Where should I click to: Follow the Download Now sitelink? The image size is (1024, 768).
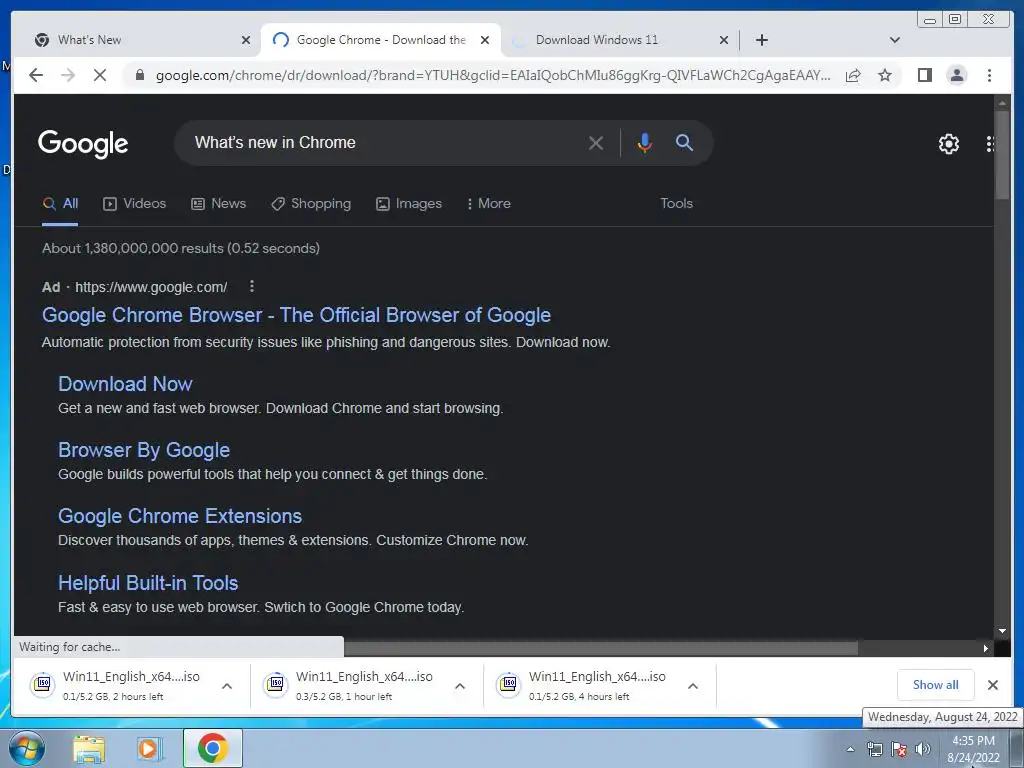(125, 384)
